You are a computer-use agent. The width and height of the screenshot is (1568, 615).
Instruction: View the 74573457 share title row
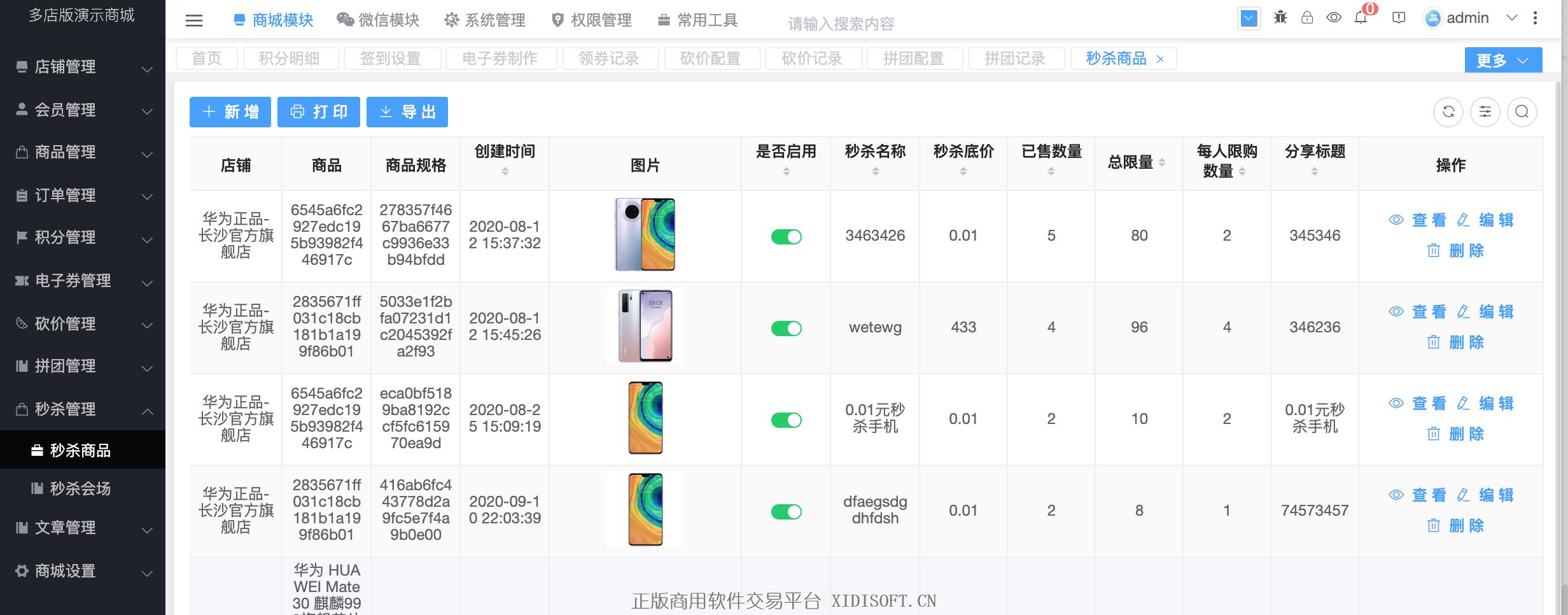(x=1417, y=495)
